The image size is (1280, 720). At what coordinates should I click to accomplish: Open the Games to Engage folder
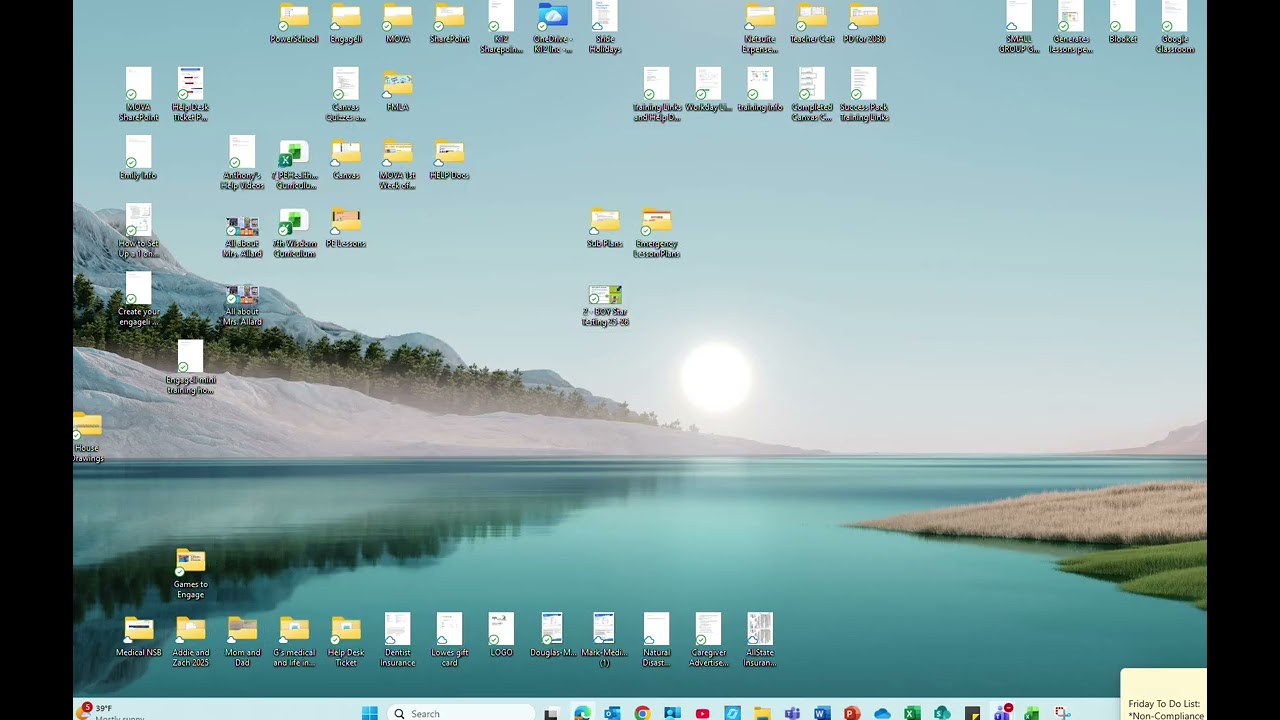[x=190, y=573]
